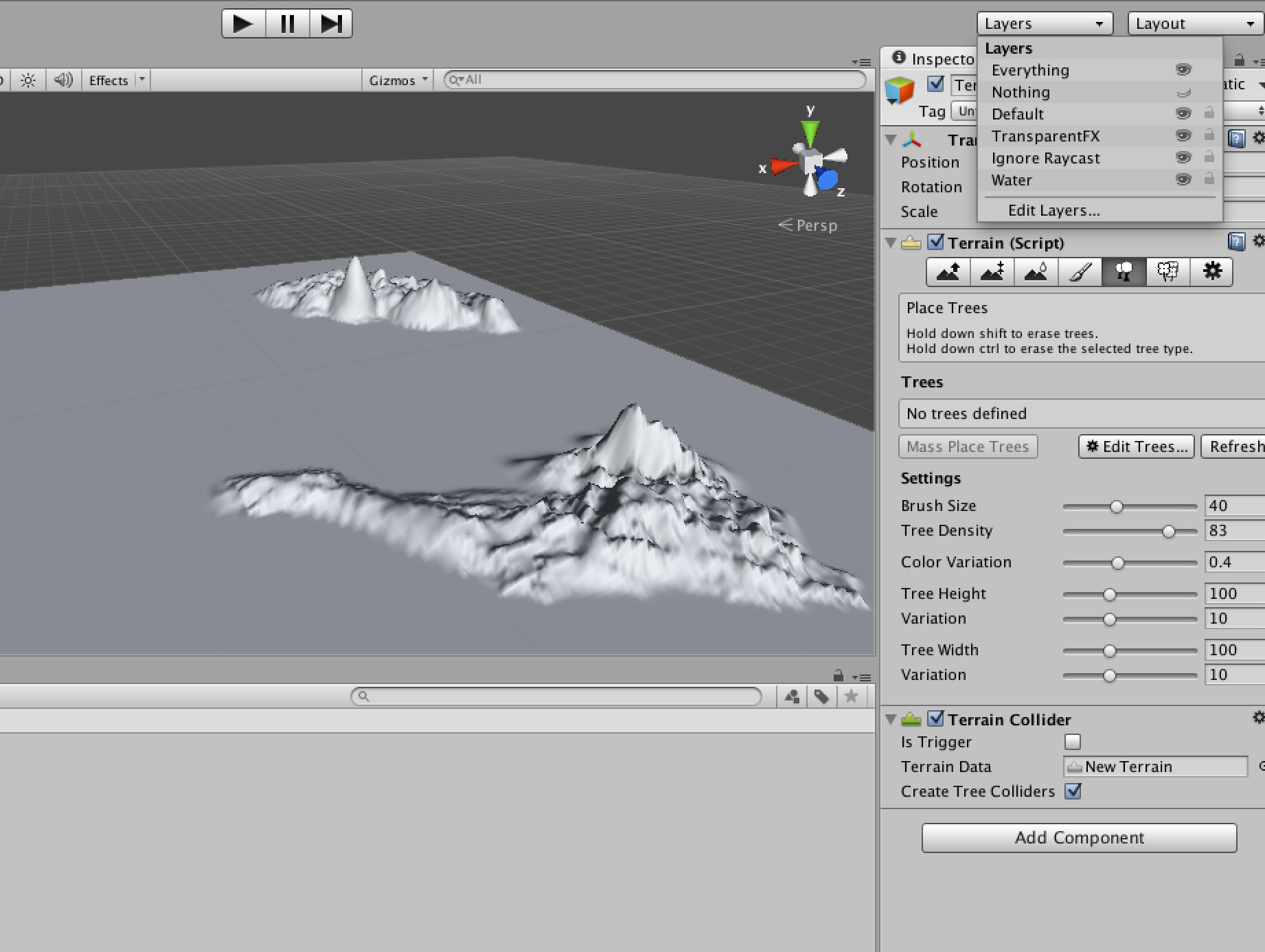Screen dimensions: 1265x952
Task: Select Edit Layers... menu item
Action: 1099,210
